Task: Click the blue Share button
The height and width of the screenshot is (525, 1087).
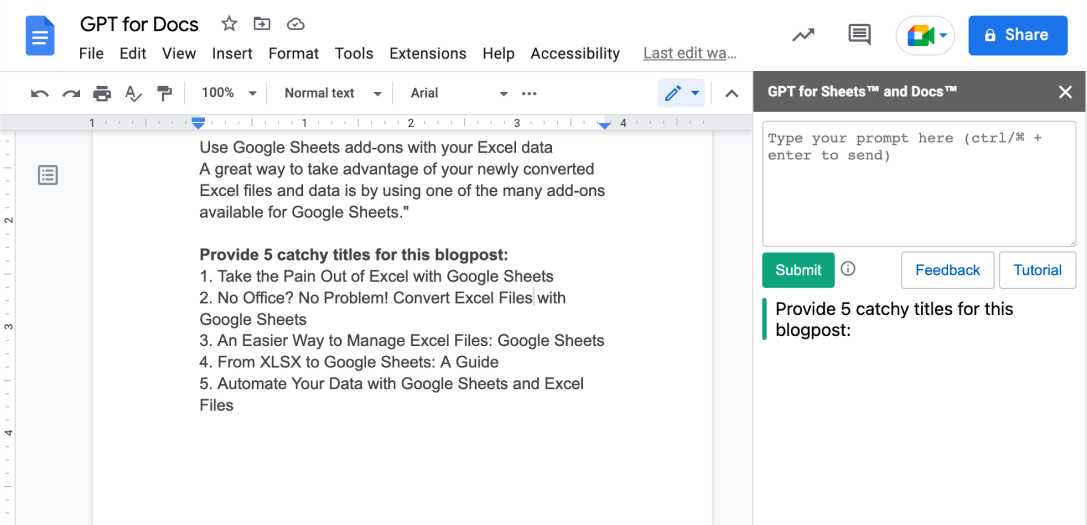Action: (x=1016, y=35)
